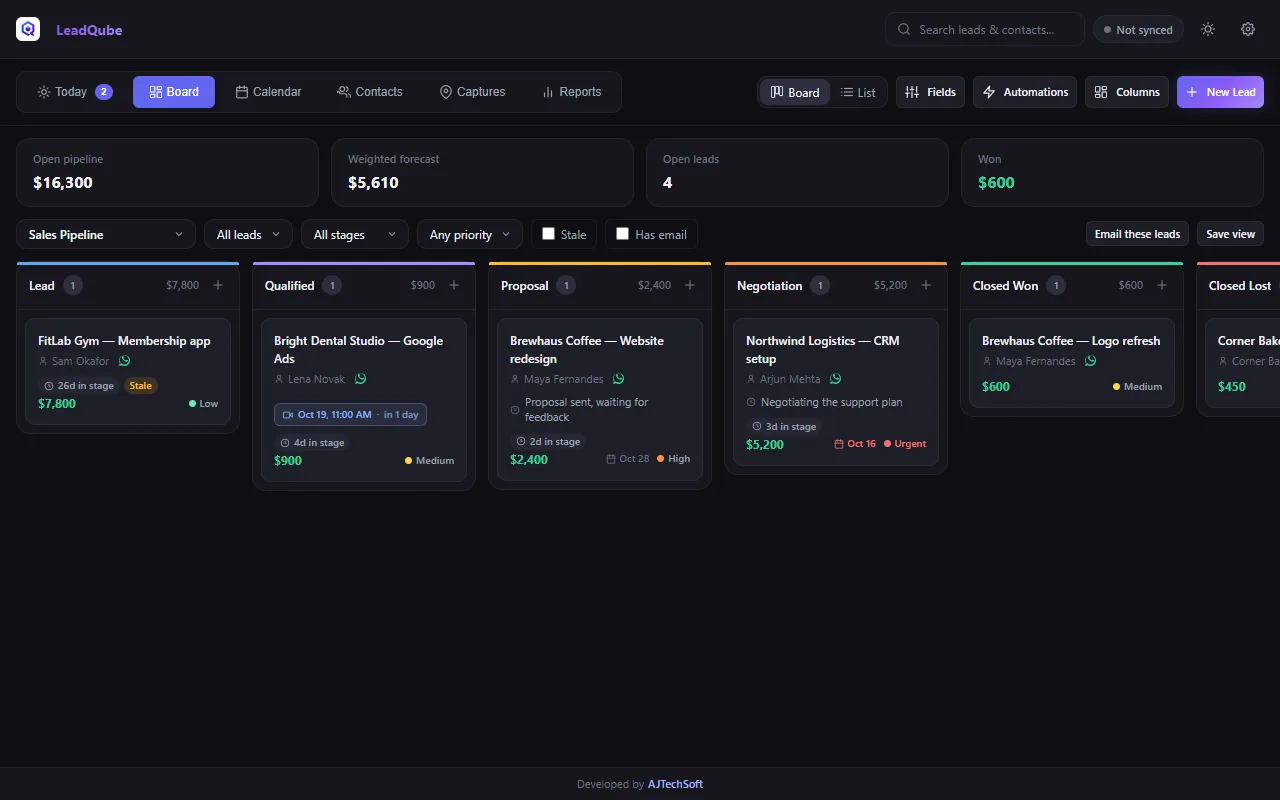Click the video meeting chip Oct 19, 11:00 AM
Image resolution: width=1280 pixels, height=800 pixels.
tap(350, 414)
